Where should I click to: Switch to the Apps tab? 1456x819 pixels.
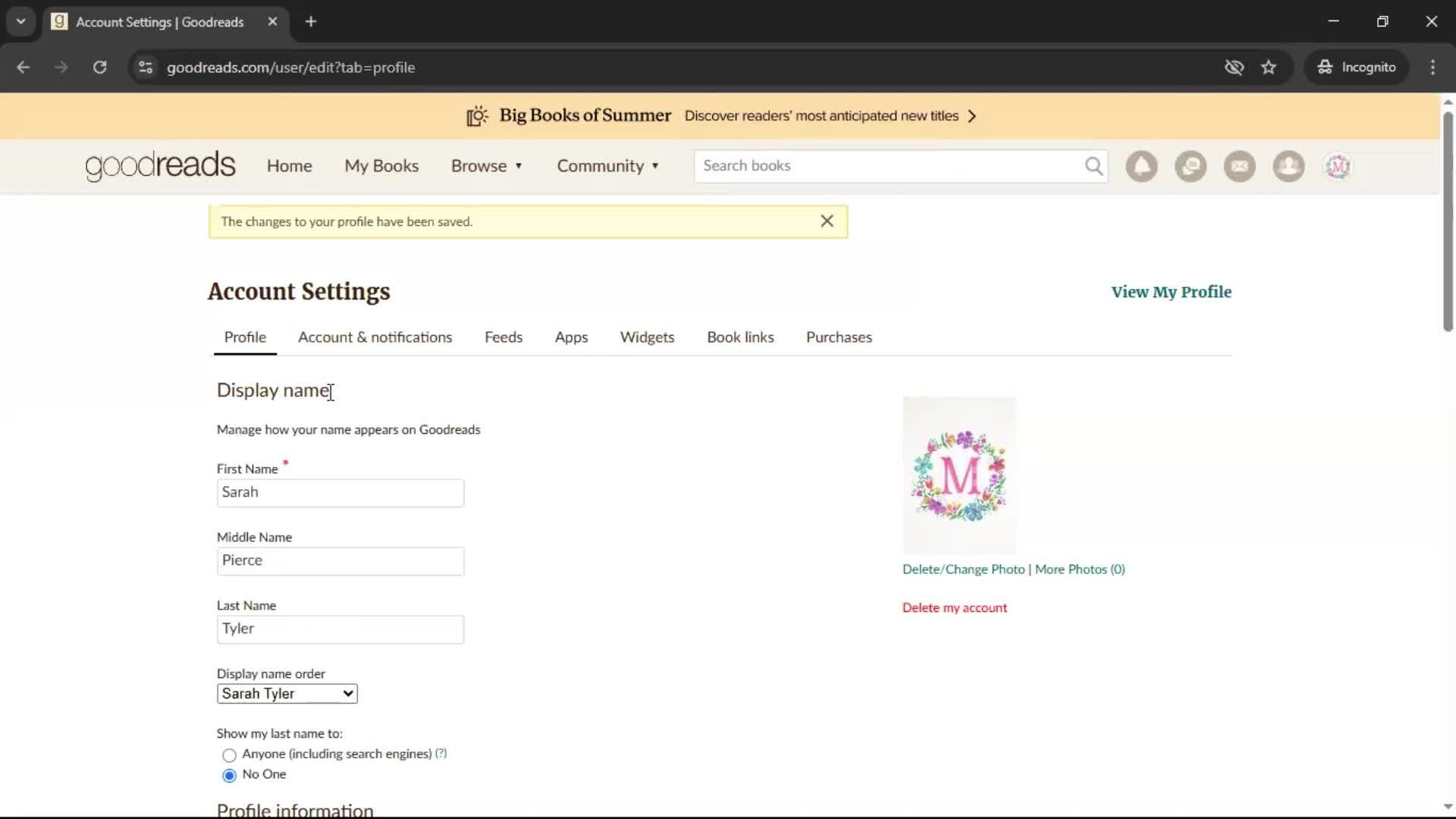(x=571, y=337)
